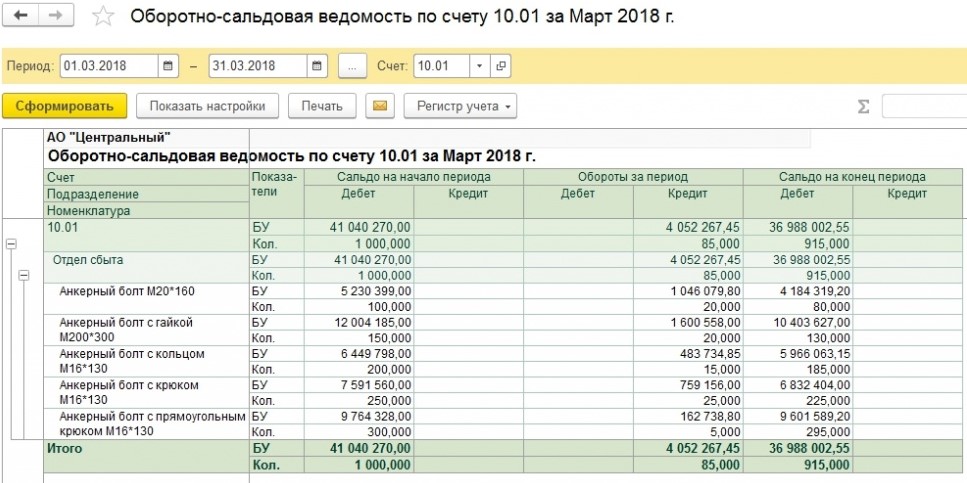The image size is (967, 483).
Task: Collapse the 10.01 account group
Action: click(11, 243)
